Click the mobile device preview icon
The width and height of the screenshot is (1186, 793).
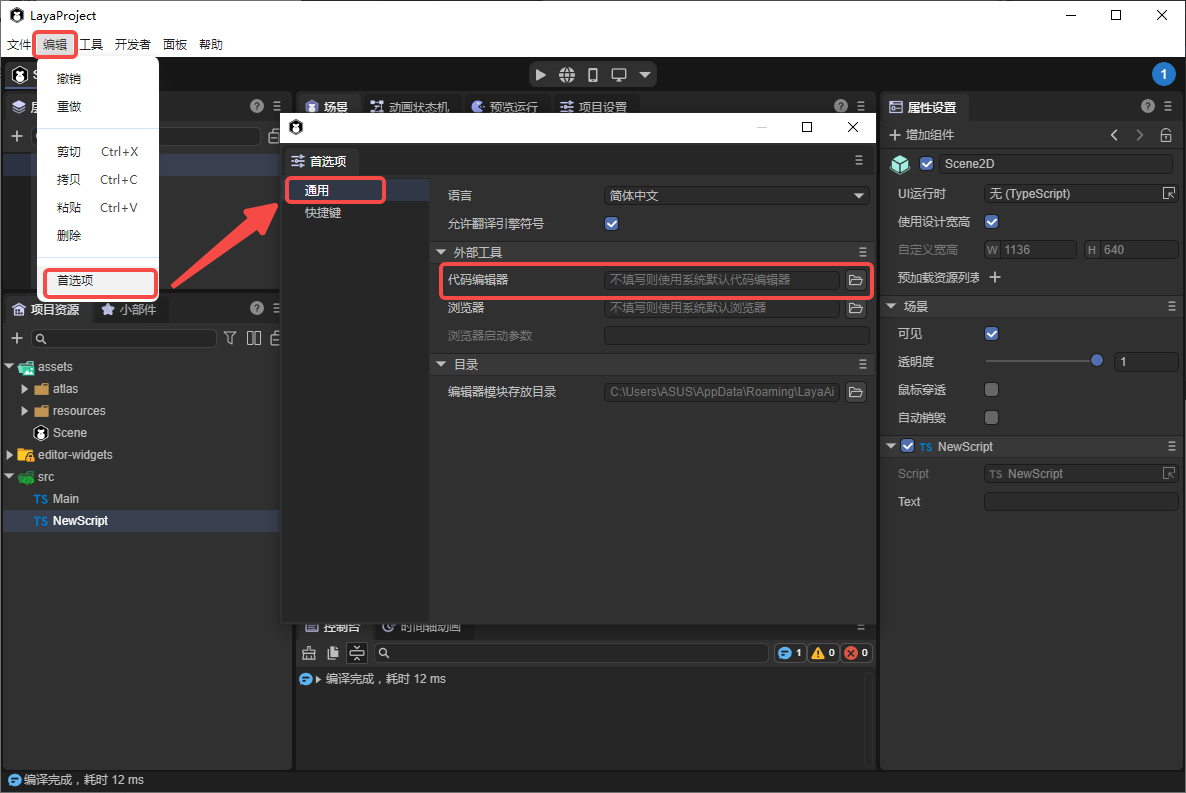click(x=593, y=75)
